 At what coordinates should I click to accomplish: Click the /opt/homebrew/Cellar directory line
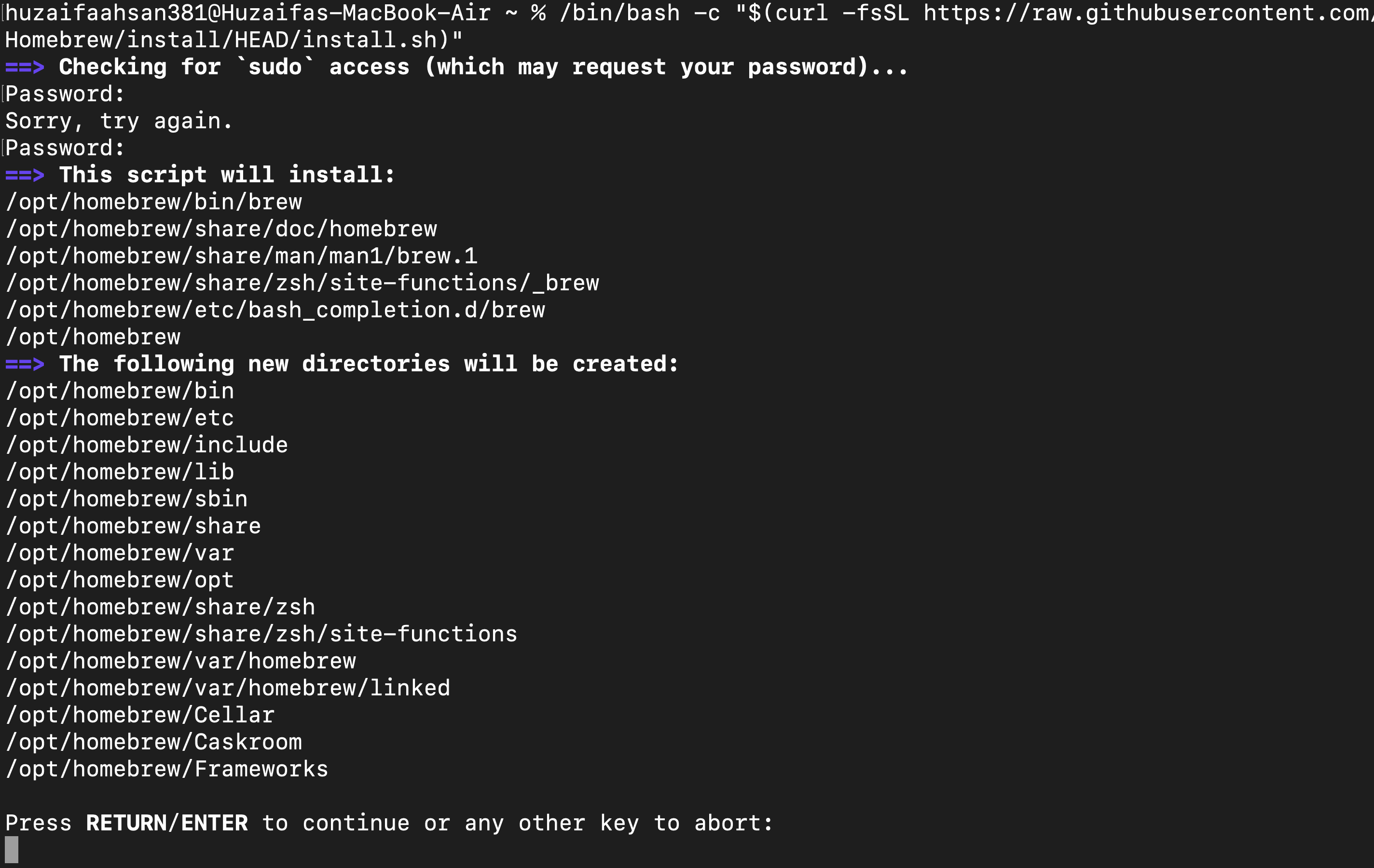140,715
